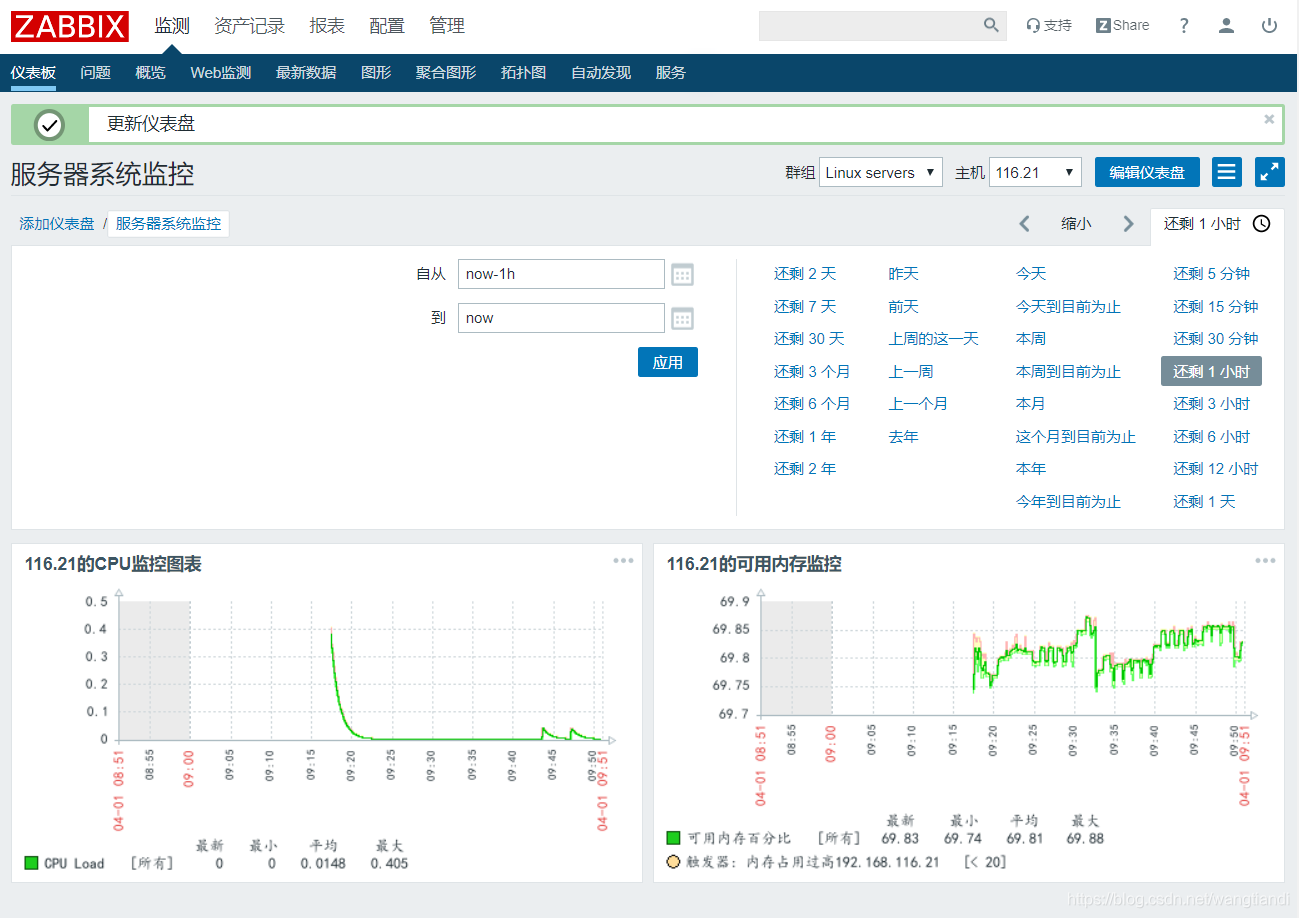The image size is (1299, 918).
Task: Select the 今天 time range
Action: (x=1031, y=274)
